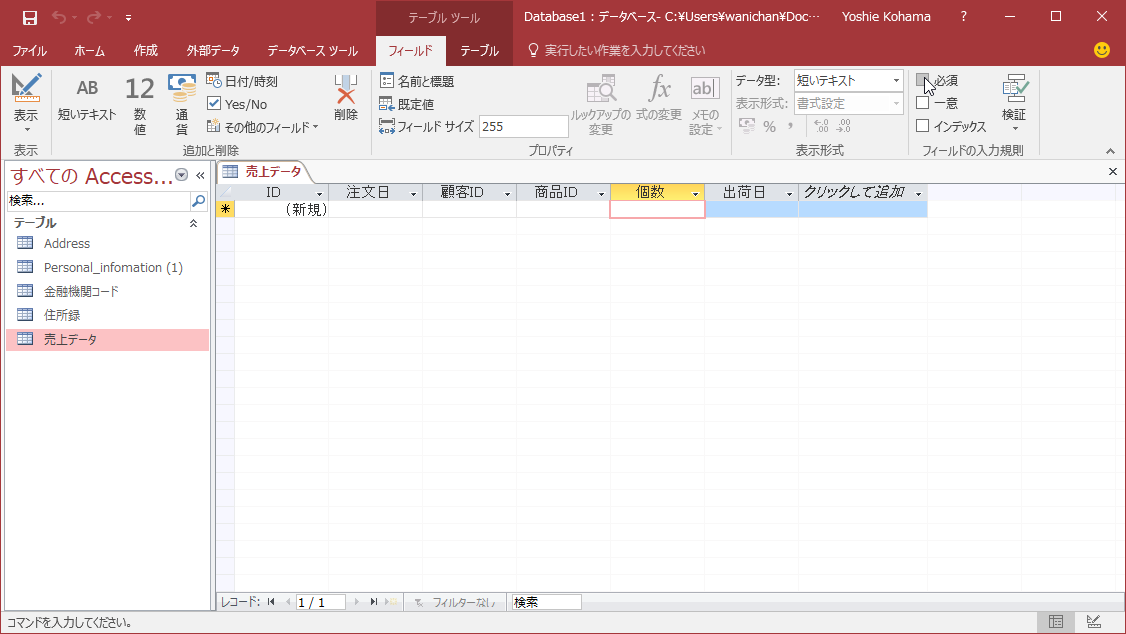Expand More Fields (その他のフィールド) dropdown
This screenshot has height=634, width=1126.
click(262, 127)
